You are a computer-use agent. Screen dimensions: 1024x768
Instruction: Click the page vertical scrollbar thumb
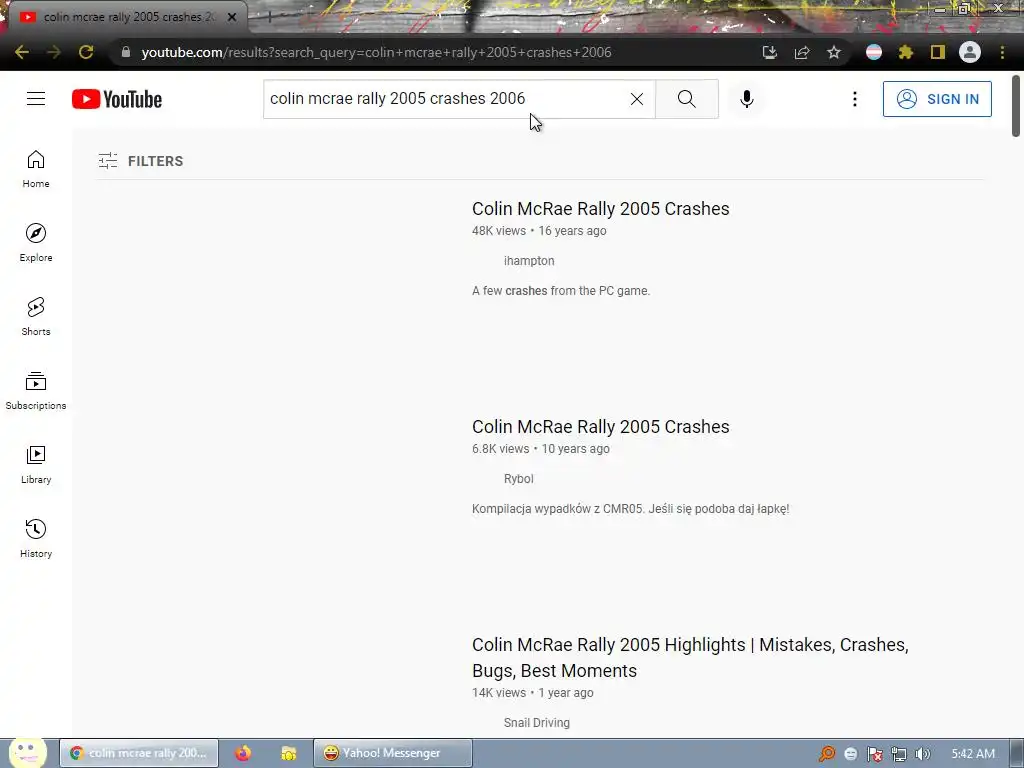[1016, 106]
